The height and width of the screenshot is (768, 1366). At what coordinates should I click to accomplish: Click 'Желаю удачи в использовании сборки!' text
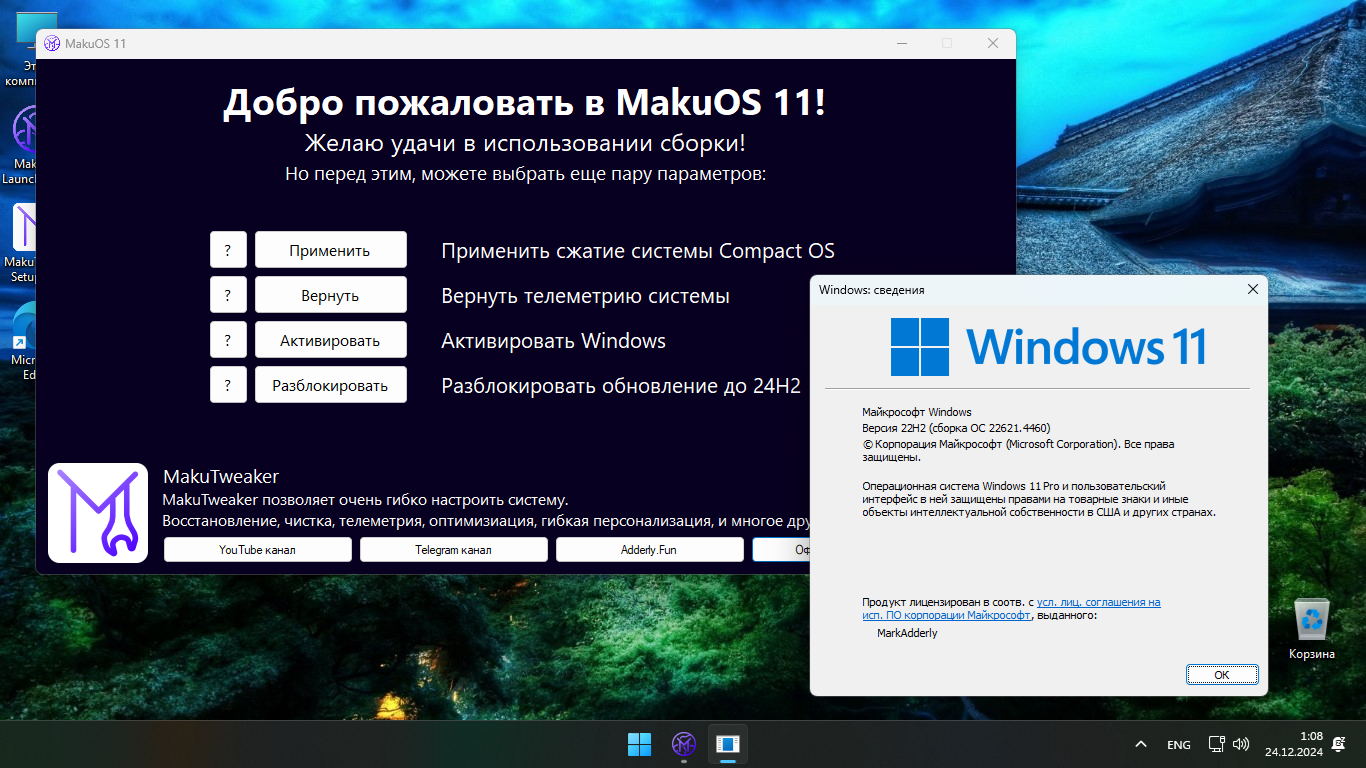[525, 143]
